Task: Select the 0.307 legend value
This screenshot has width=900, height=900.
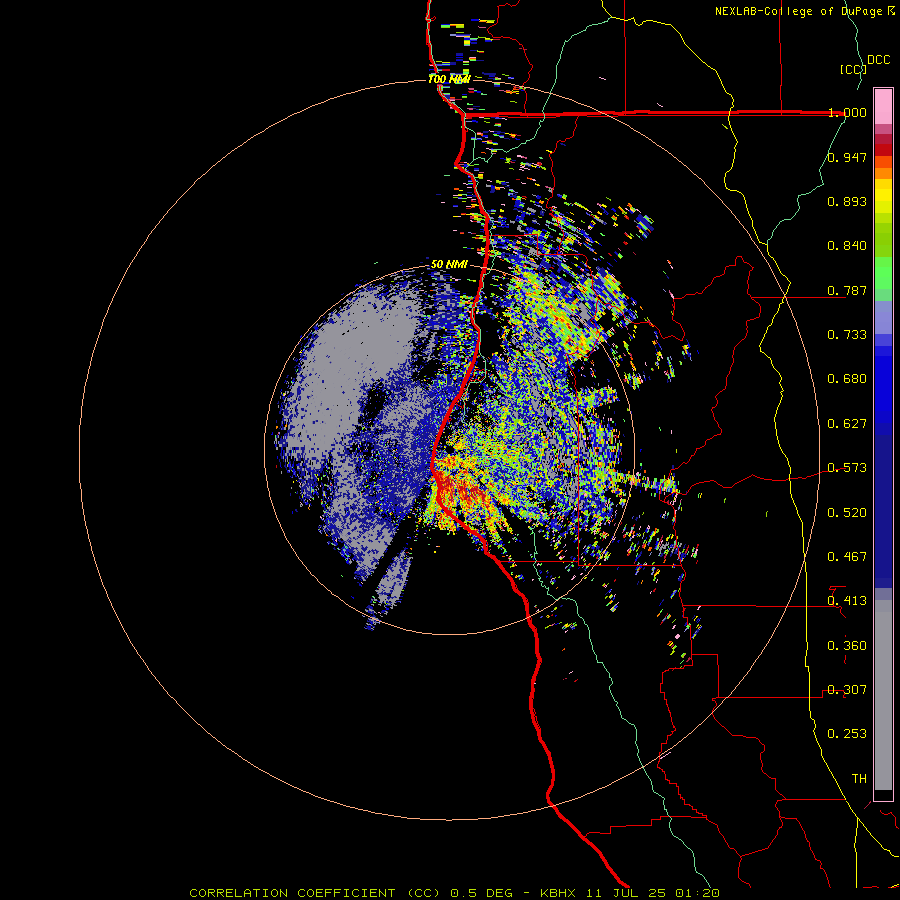Action: click(x=847, y=690)
